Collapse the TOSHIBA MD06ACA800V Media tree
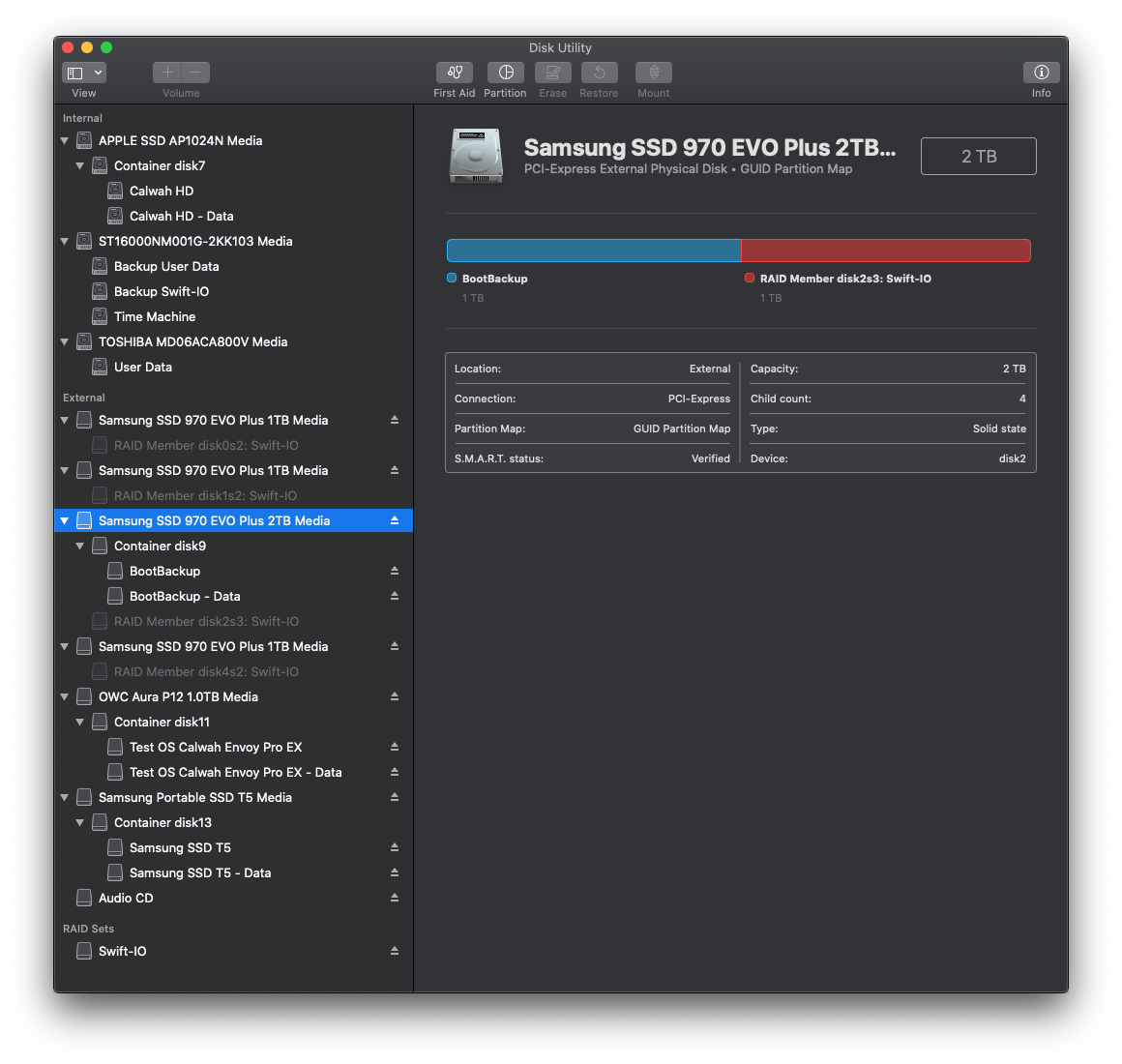 tap(65, 342)
